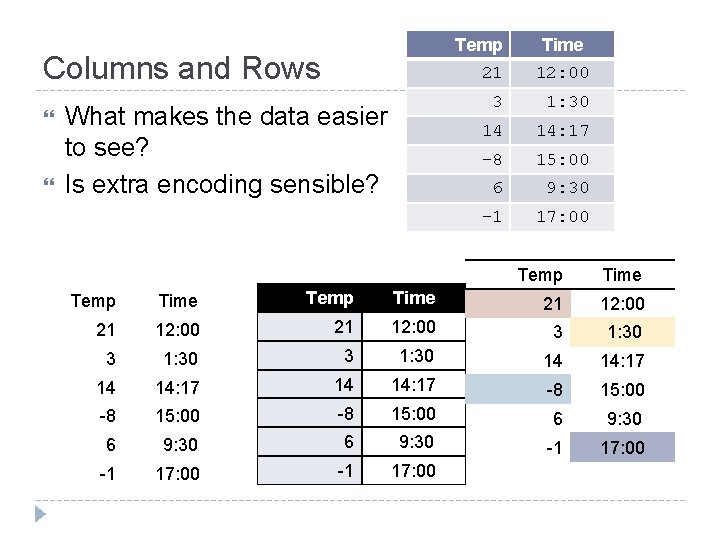Click the 9:30 cell in top striped table
The height and width of the screenshot is (540, 720).
tap(562, 188)
